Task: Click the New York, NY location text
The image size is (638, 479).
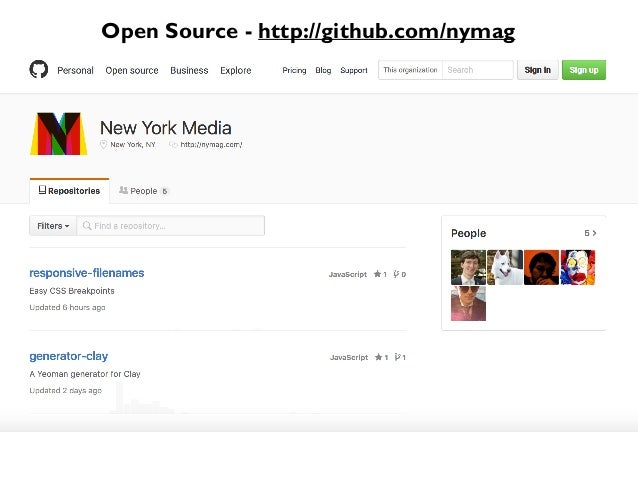Action: tap(133, 144)
